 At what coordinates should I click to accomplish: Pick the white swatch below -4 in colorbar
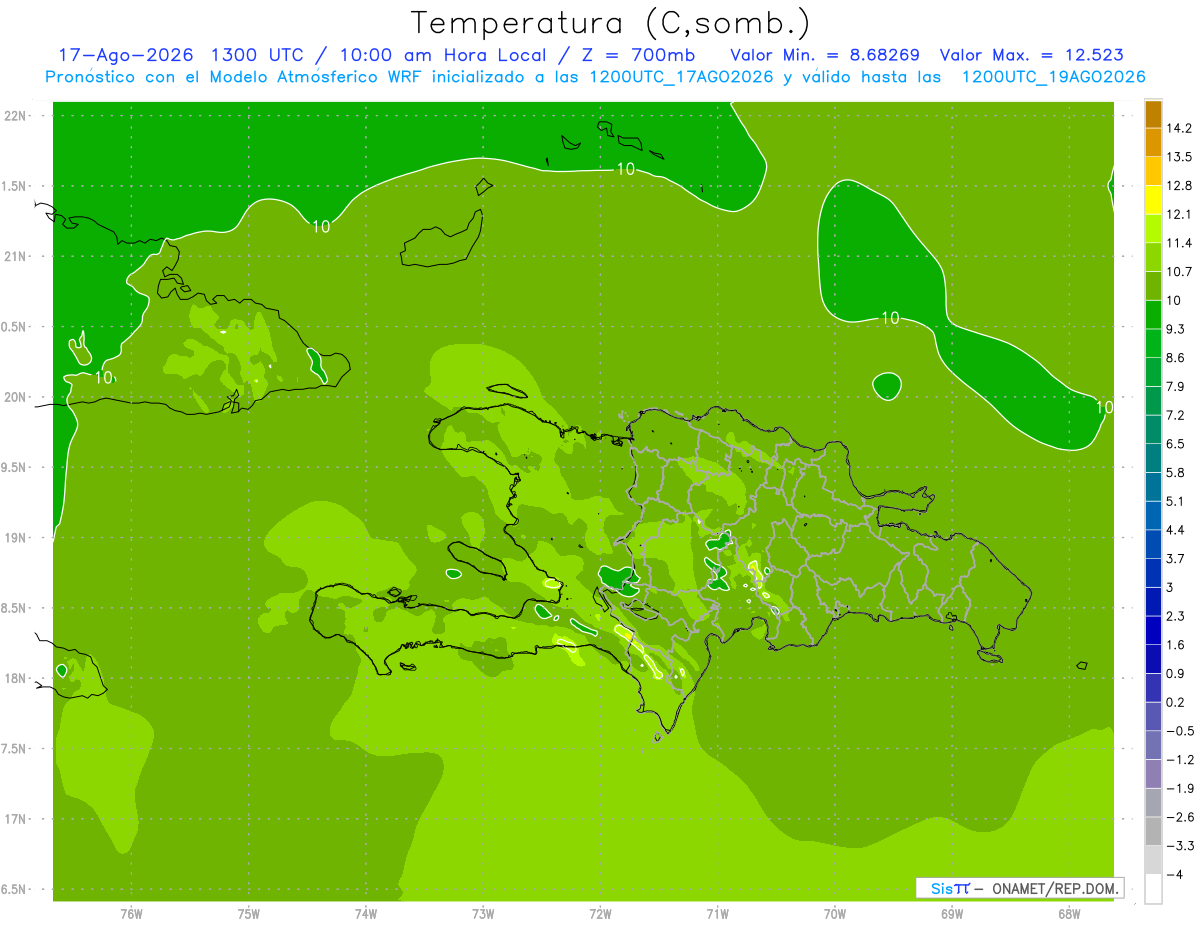1153,889
